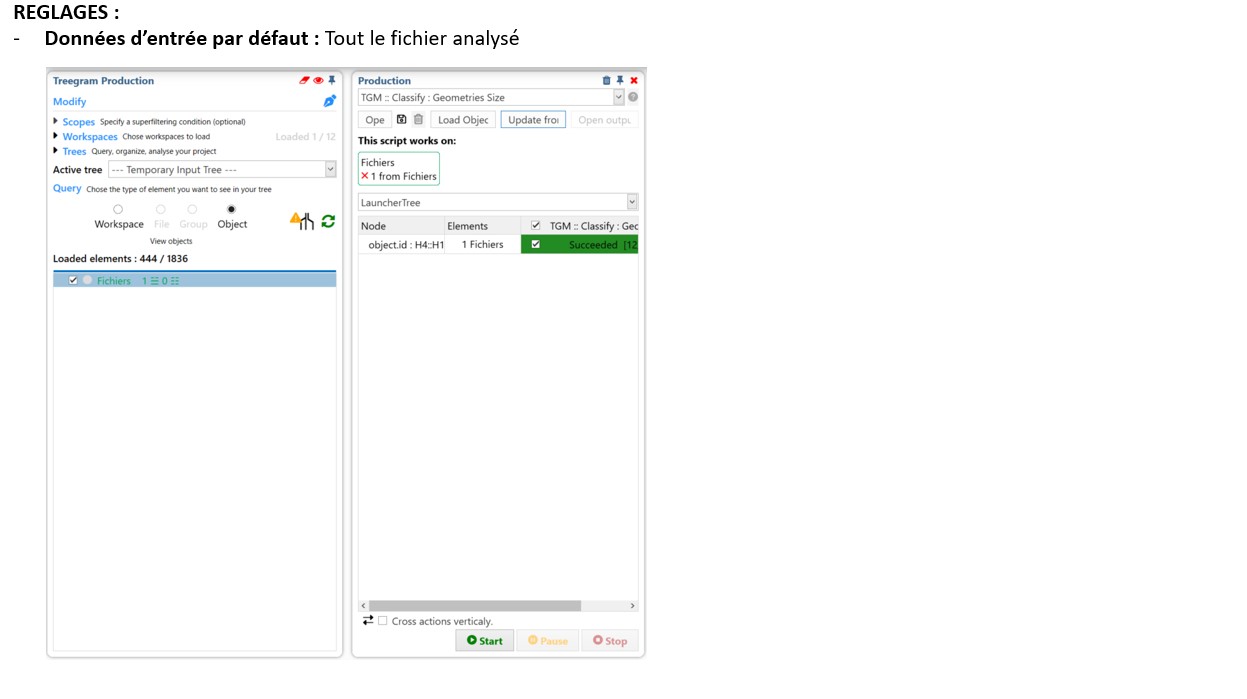Toggle the red eye visibility icon
Image resolution: width=1247 pixels, height=699 pixels.
318,81
